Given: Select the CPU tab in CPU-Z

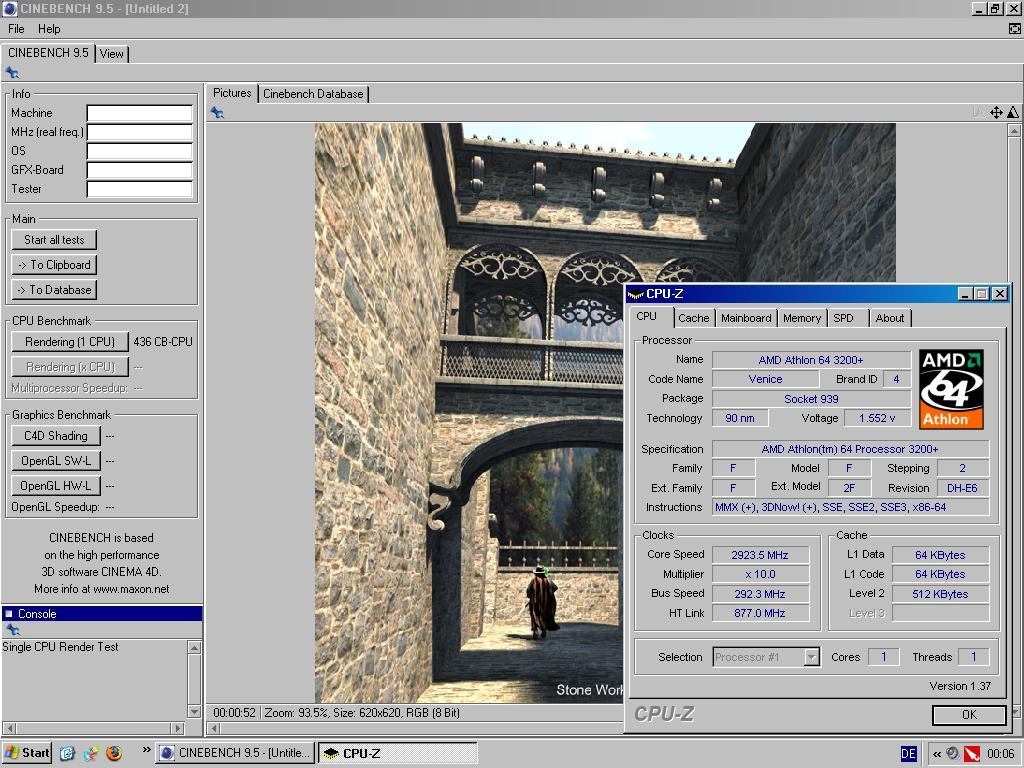Looking at the screenshot, I should click(x=647, y=317).
